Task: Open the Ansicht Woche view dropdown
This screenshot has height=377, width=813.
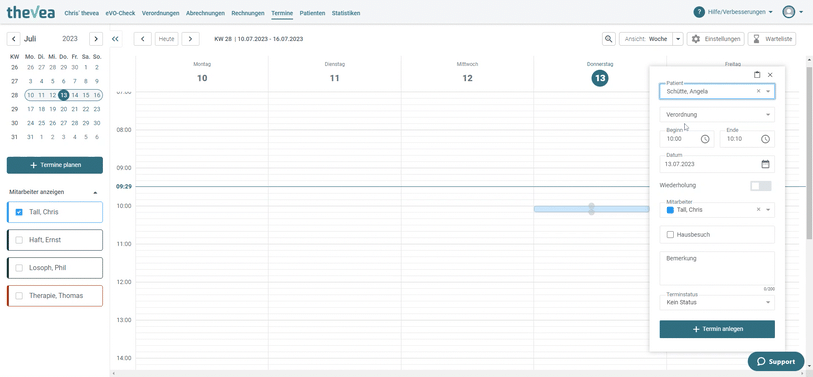Action: coord(678,39)
